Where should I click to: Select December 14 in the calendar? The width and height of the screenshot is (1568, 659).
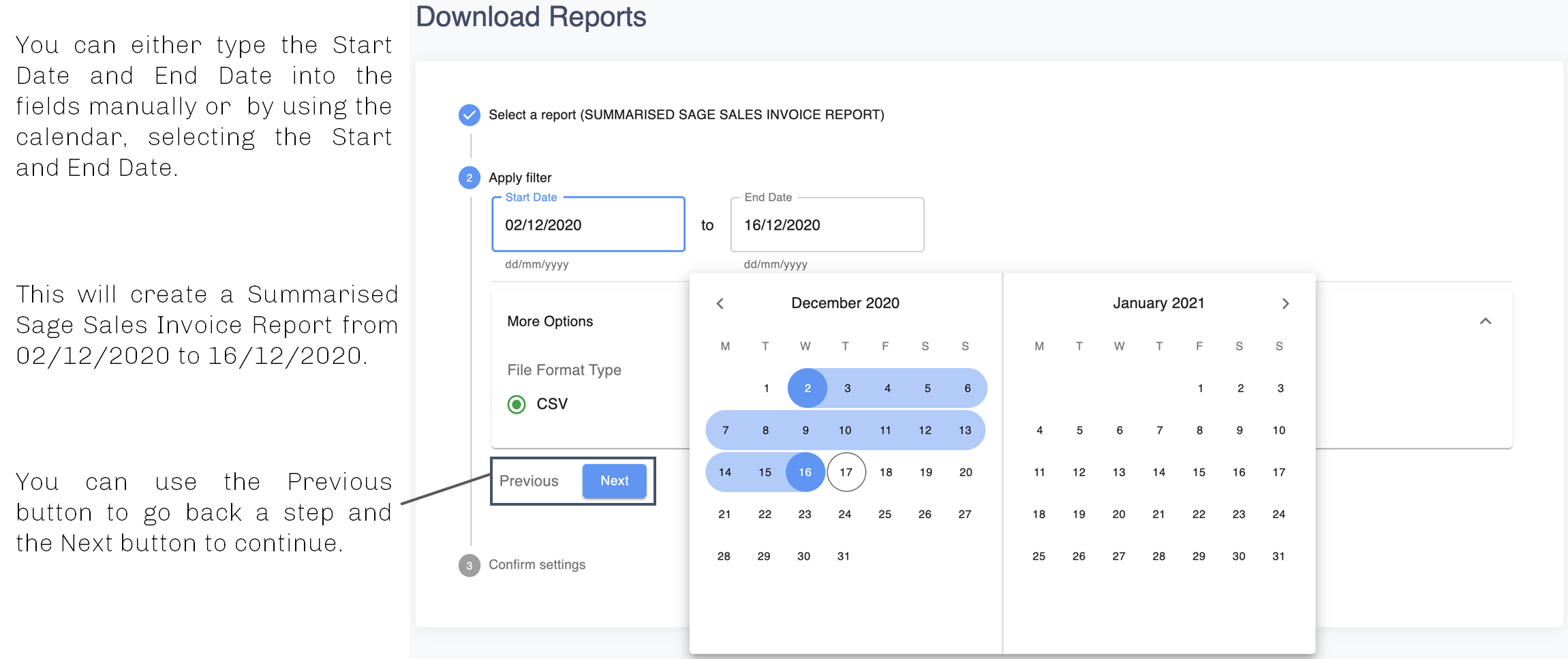[x=725, y=472]
